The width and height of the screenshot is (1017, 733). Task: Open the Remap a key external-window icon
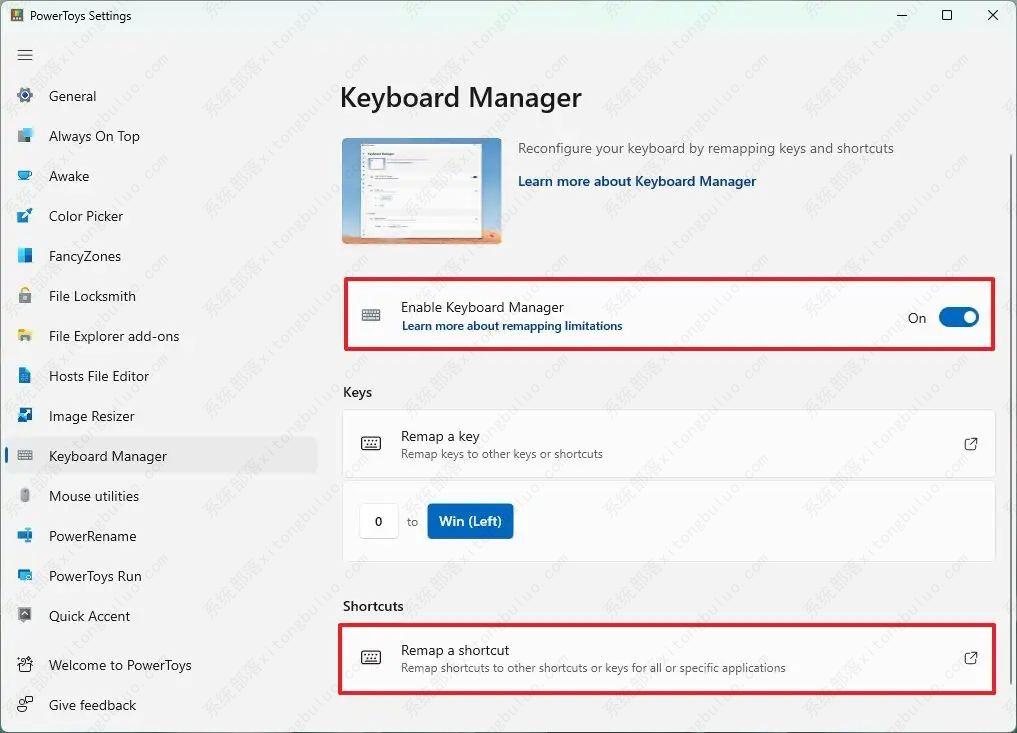tap(970, 444)
